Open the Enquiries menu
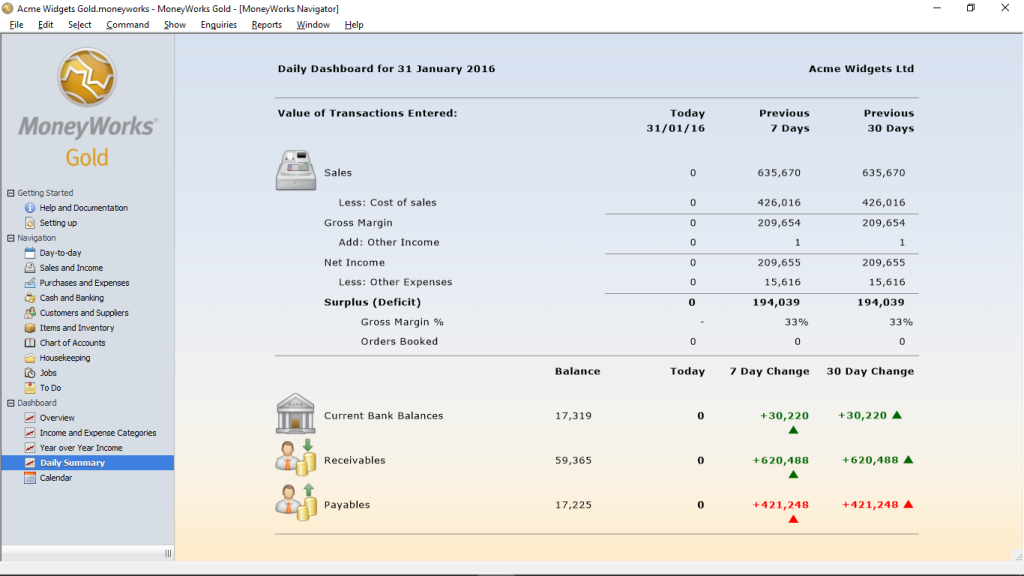The width and height of the screenshot is (1024, 576). coord(218,24)
